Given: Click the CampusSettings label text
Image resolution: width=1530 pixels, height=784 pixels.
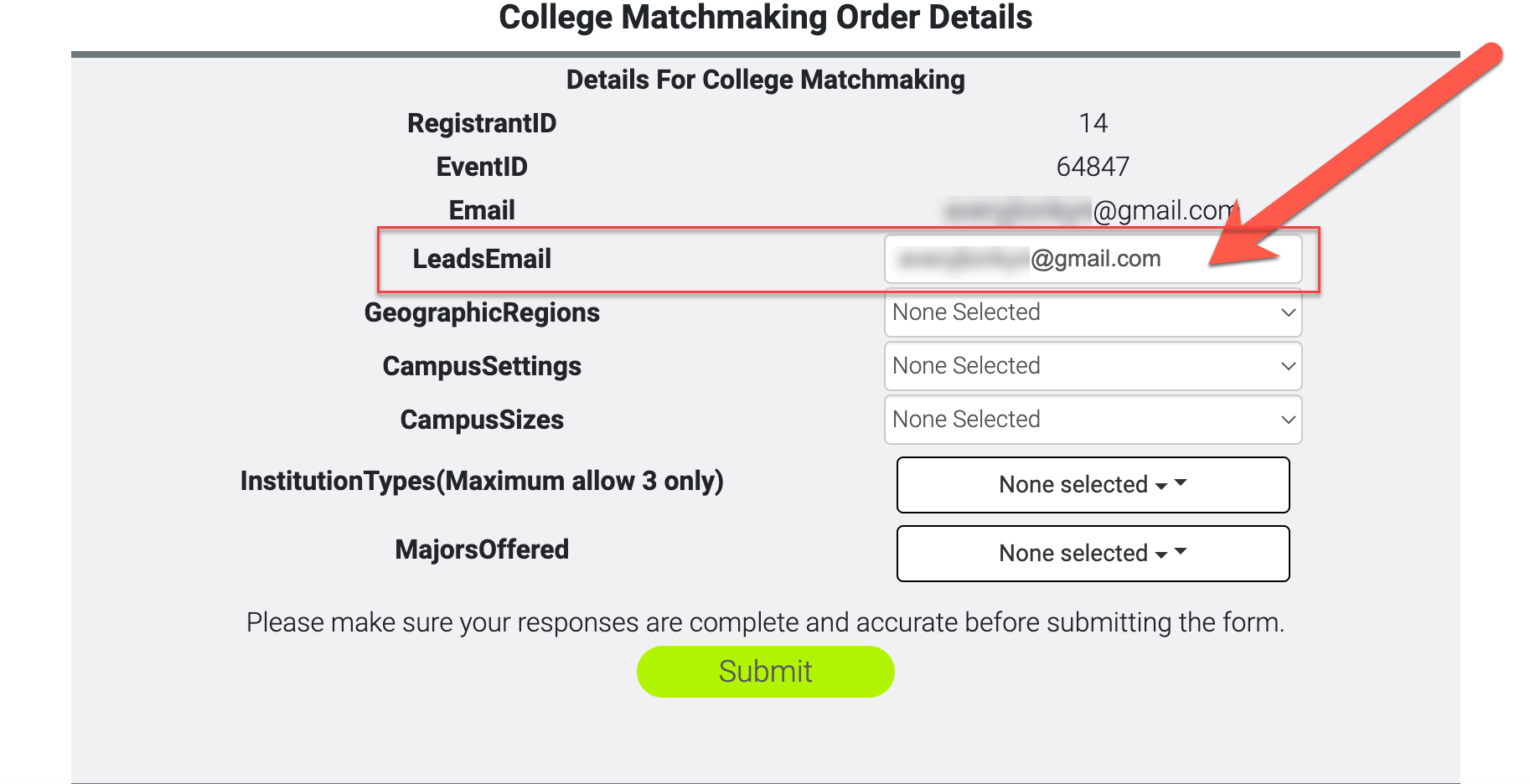Looking at the screenshot, I should (x=482, y=366).
